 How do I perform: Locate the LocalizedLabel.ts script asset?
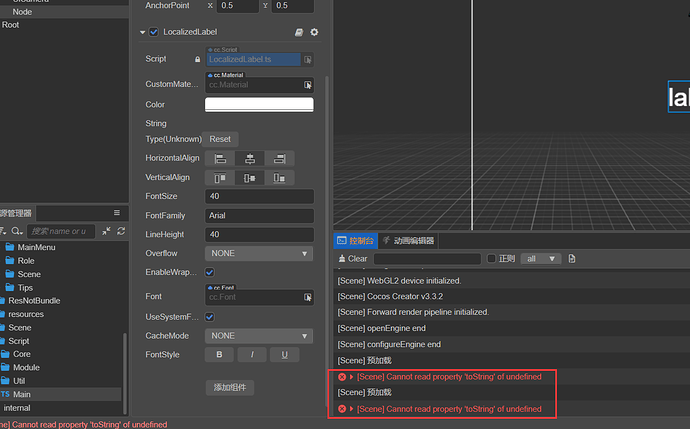tap(254, 59)
